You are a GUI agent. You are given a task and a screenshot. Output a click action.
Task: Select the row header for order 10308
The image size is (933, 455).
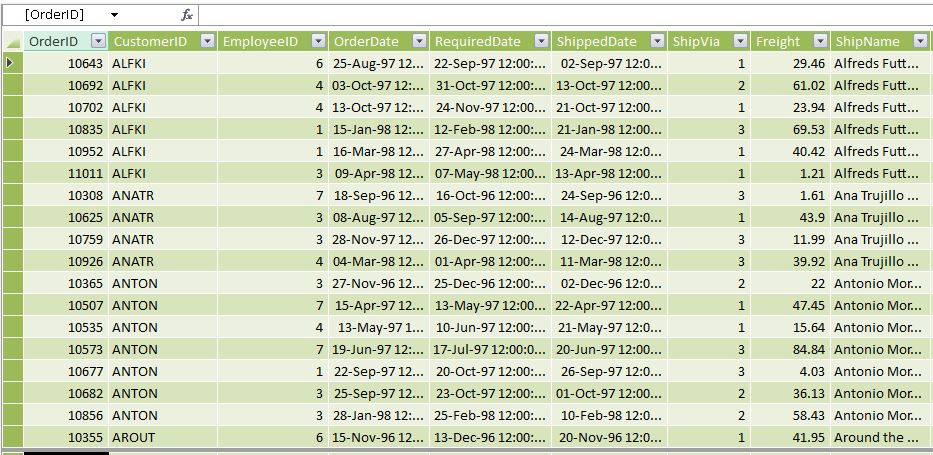(11, 195)
